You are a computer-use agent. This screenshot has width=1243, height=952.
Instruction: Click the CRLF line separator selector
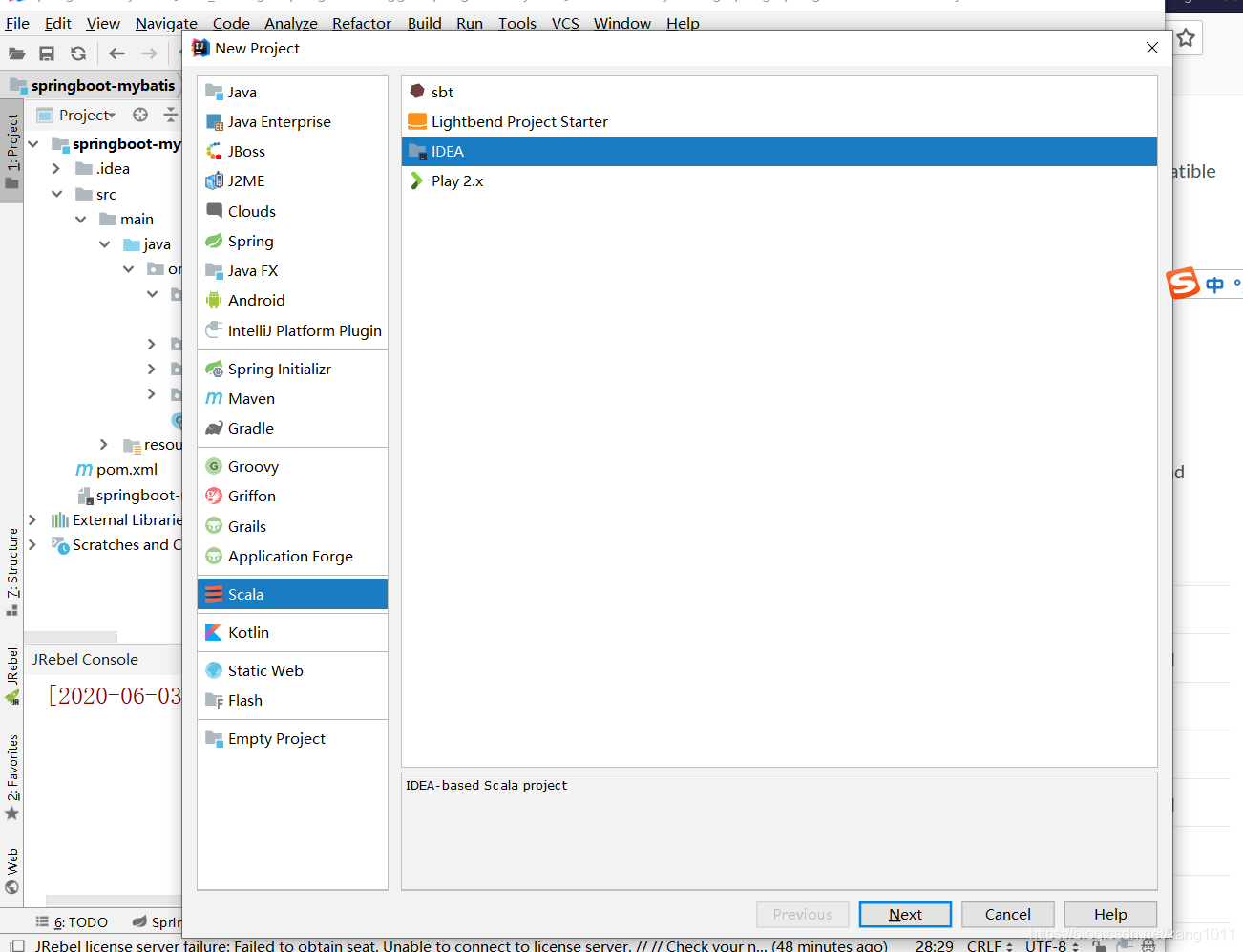click(989, 945)
